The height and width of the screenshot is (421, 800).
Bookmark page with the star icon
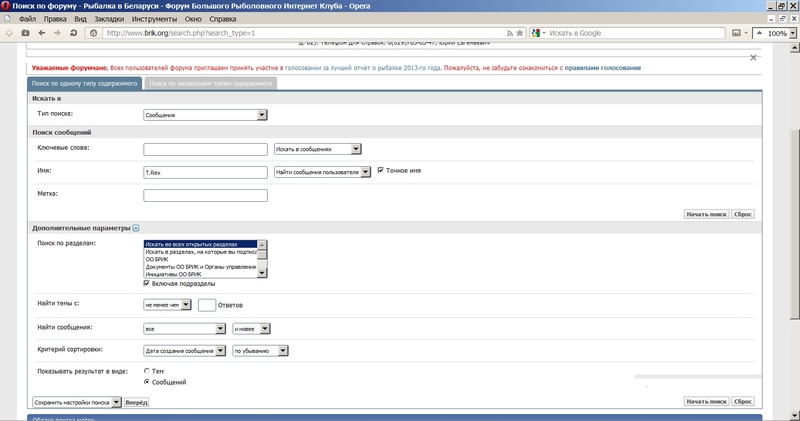[x=521, y=33]
